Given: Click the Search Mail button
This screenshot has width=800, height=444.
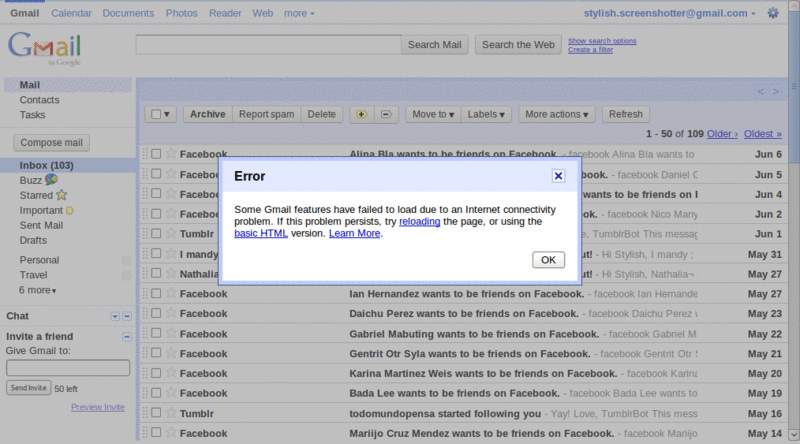Looking at the screenshot, I should [x=435, y=45].
